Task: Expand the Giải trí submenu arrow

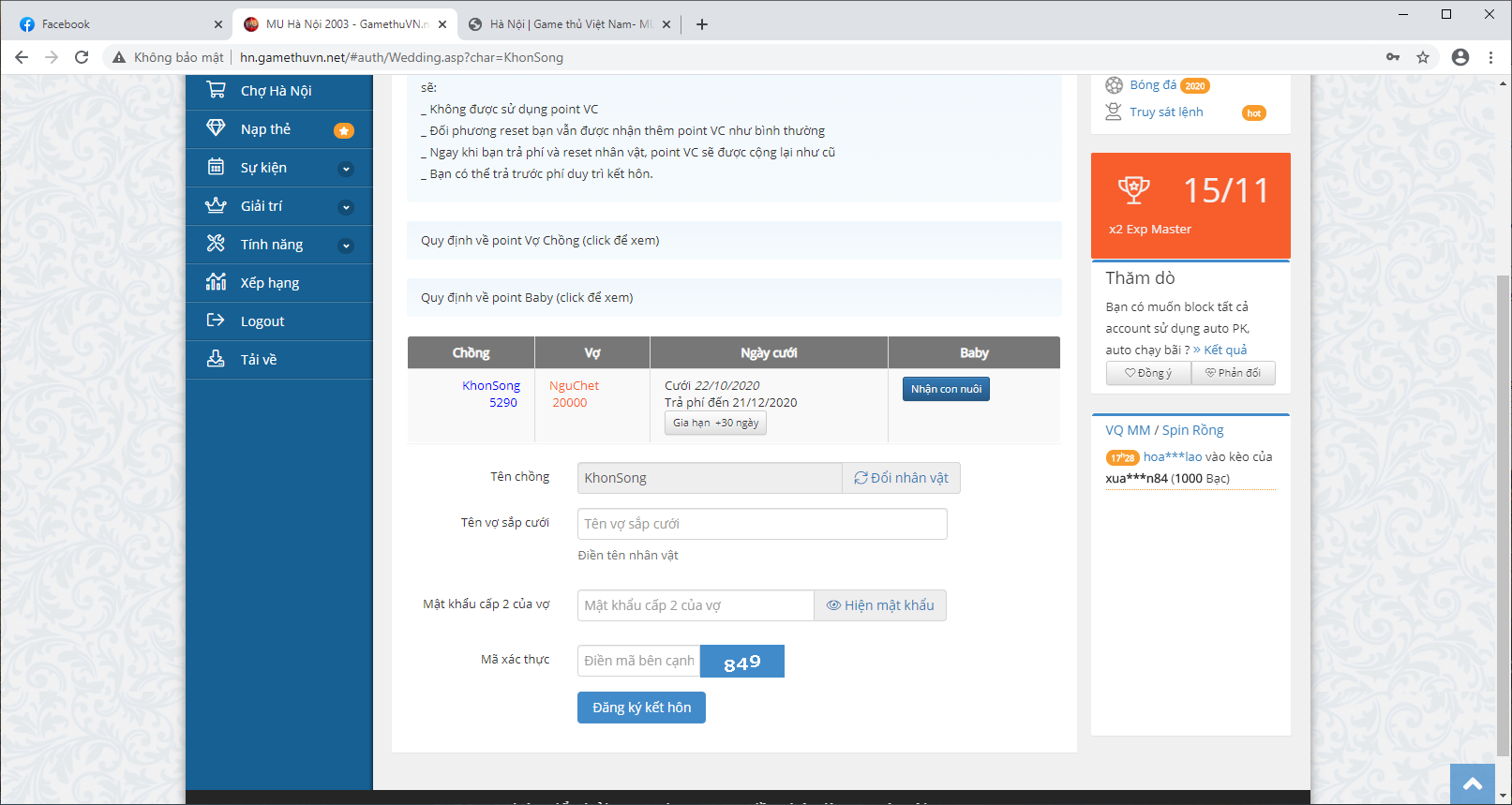Action: pos(346,207)
